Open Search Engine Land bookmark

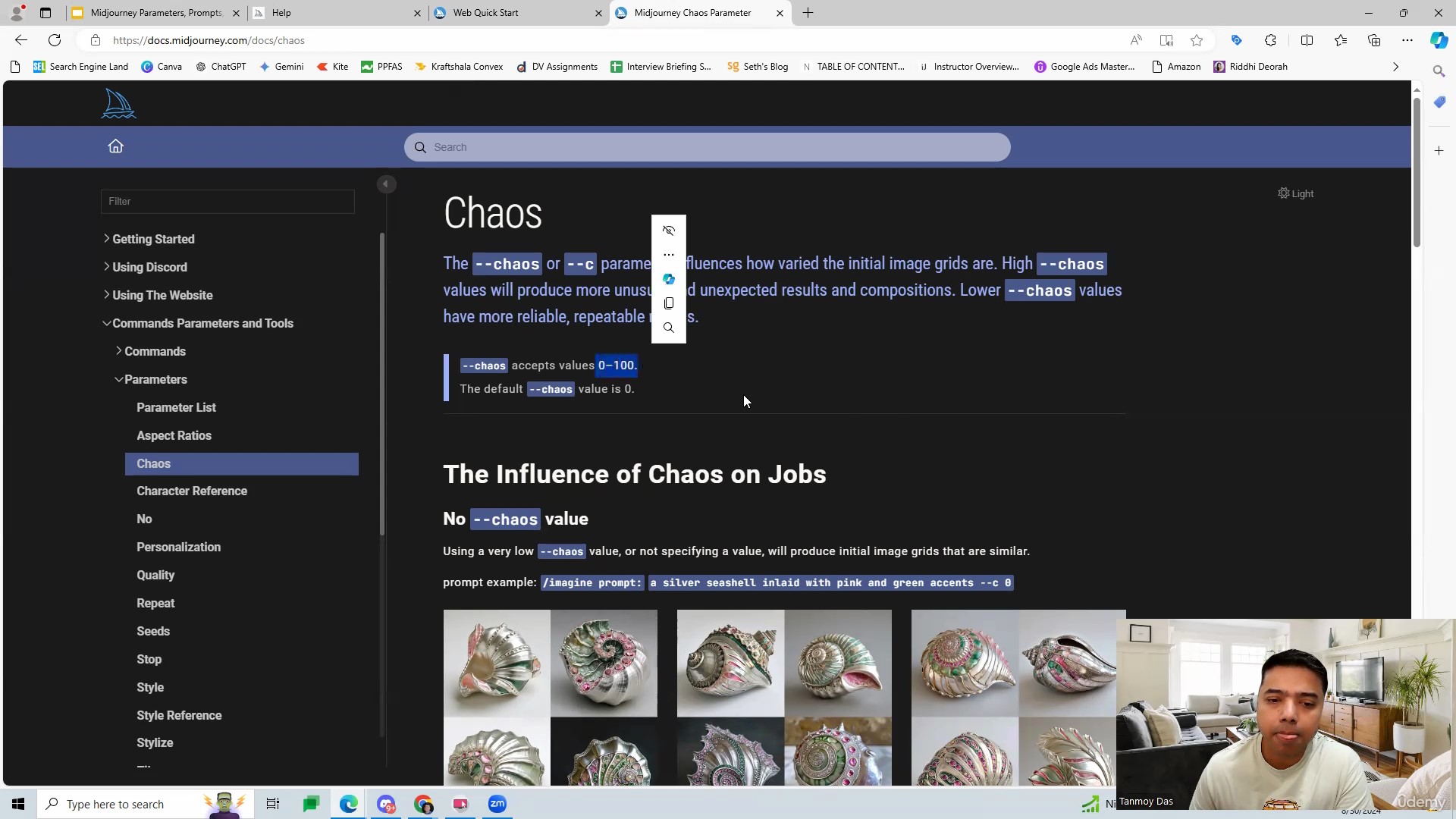(80, 67)
